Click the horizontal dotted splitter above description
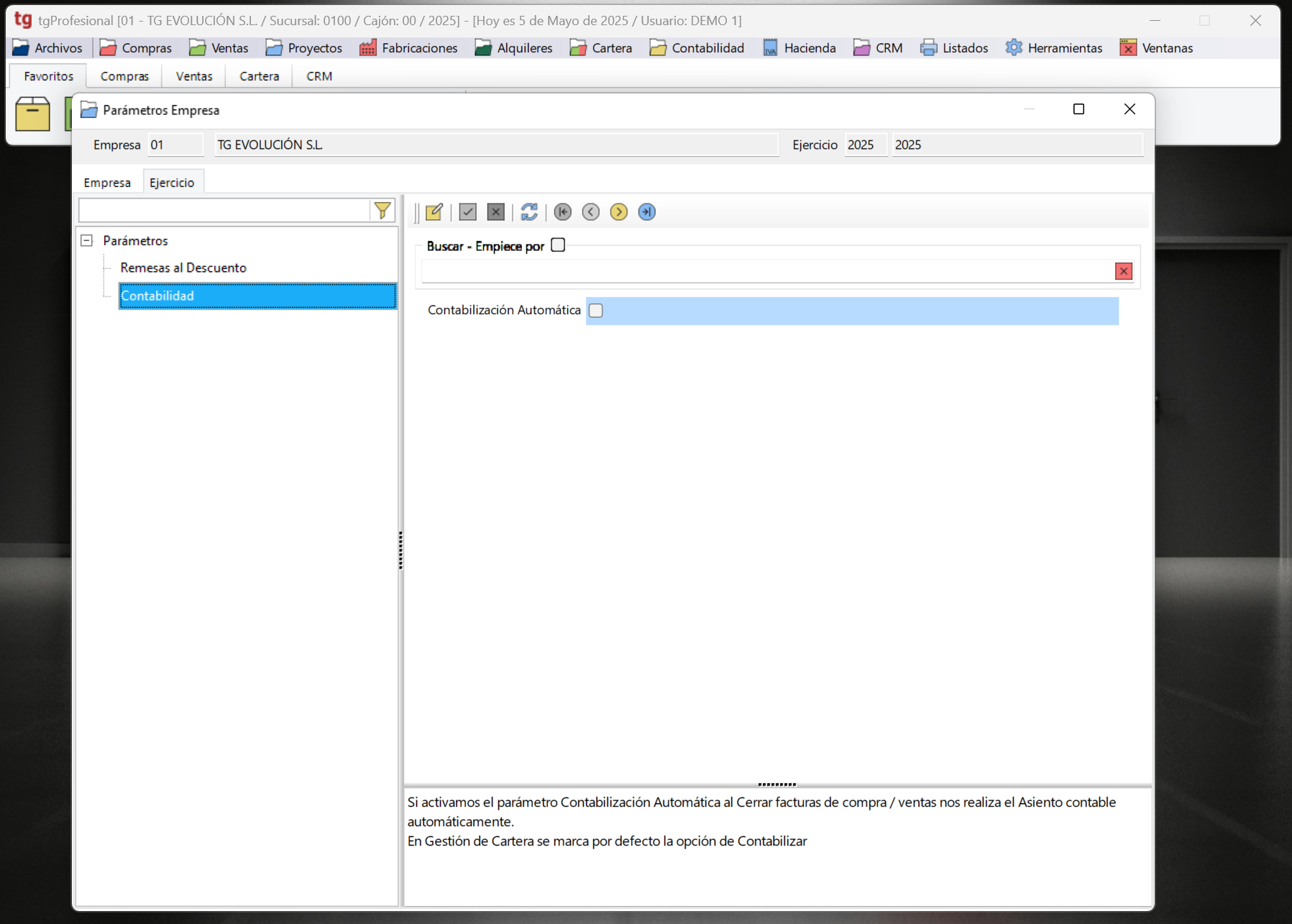 pyautogui.click(x=777, y=785)
